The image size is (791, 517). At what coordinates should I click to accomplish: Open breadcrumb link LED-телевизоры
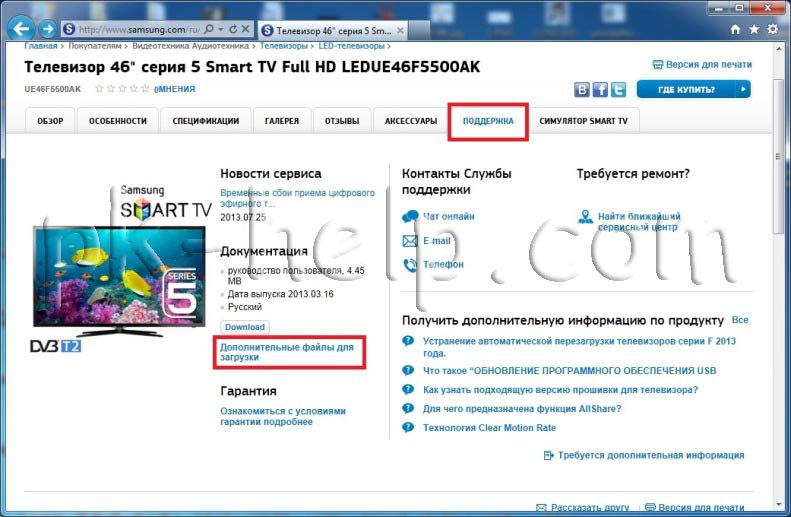[351, 46]
